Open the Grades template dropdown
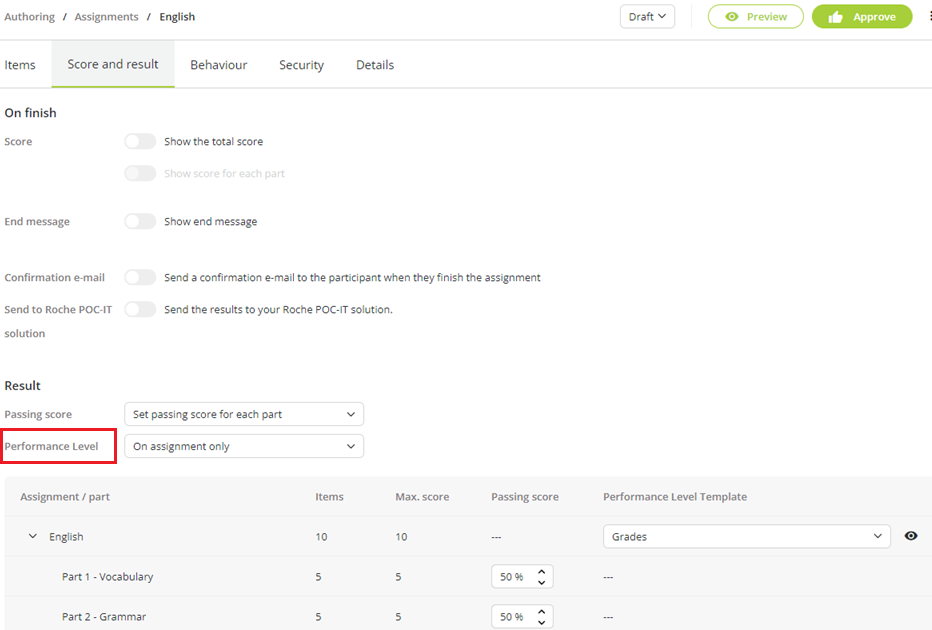This screenshot has height=630, width=932. coord(747,536)
